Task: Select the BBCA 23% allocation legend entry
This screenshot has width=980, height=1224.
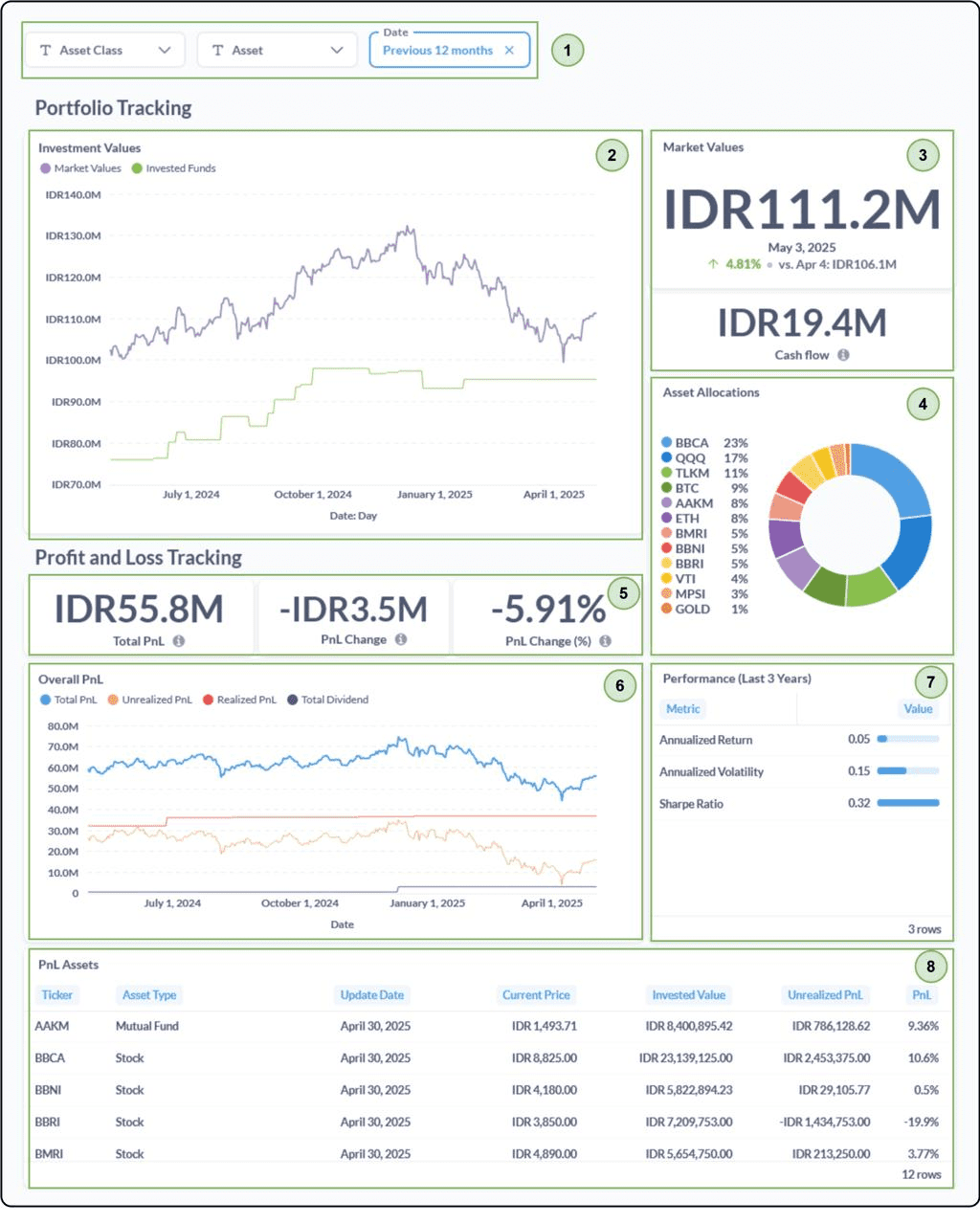Action: click(x=704, y=443)
